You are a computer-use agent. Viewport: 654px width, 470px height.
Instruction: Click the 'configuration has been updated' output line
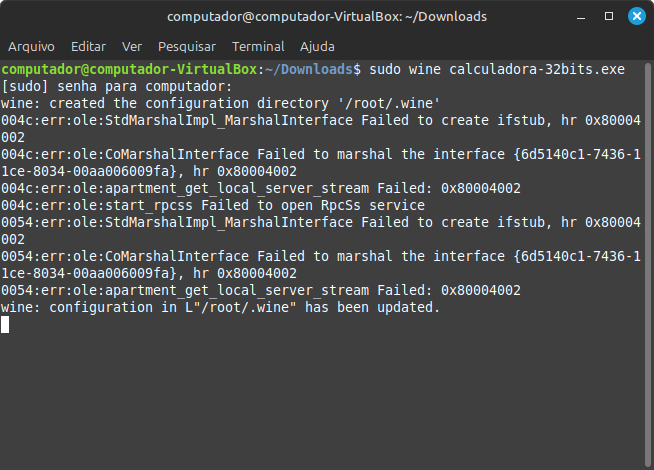point(220,307)
